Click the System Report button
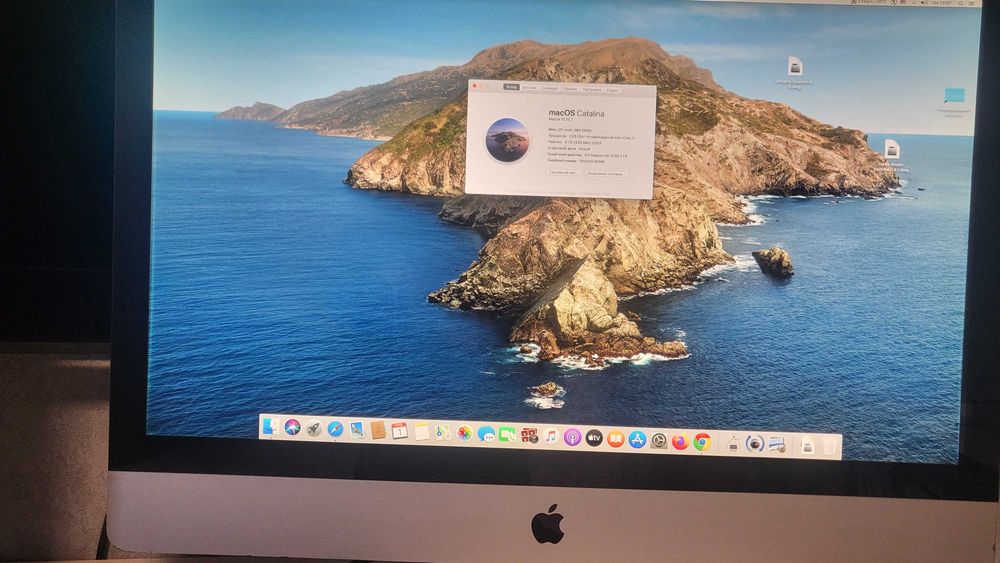Screen dimensions: 1000x563 pos(564,173)
